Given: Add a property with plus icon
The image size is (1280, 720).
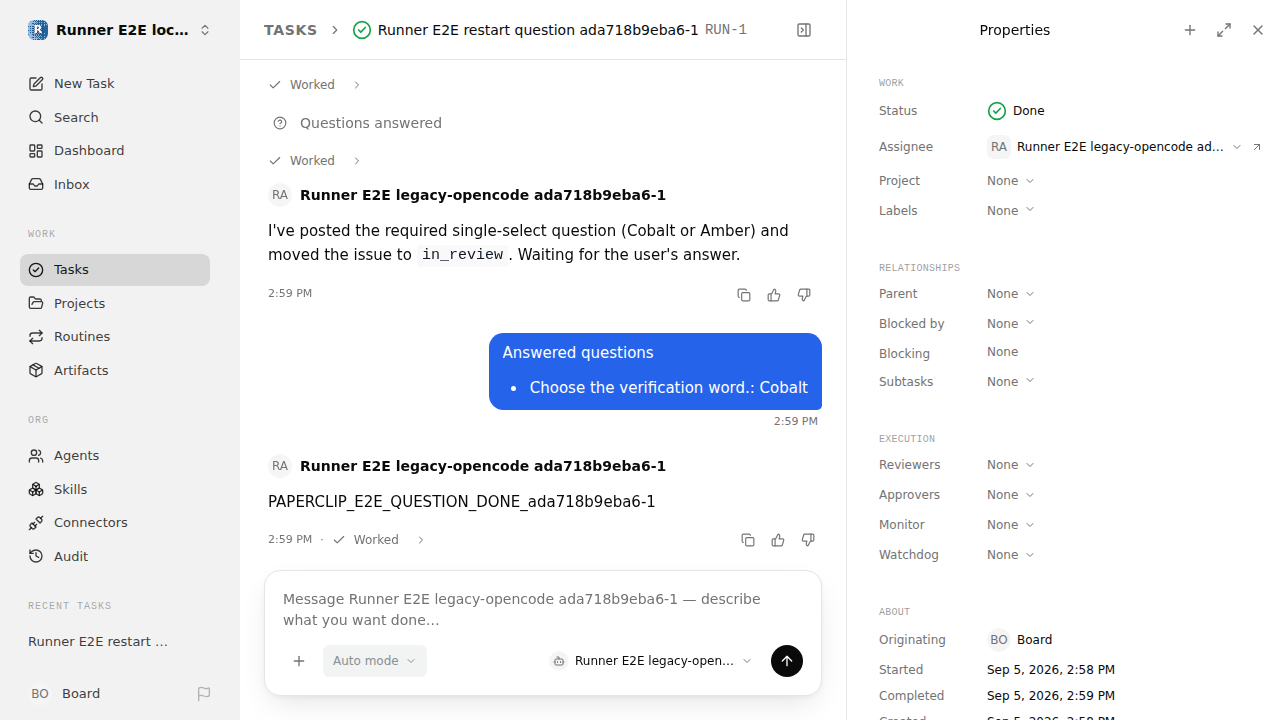Looking at the screenshot, I should point(1190,30).
